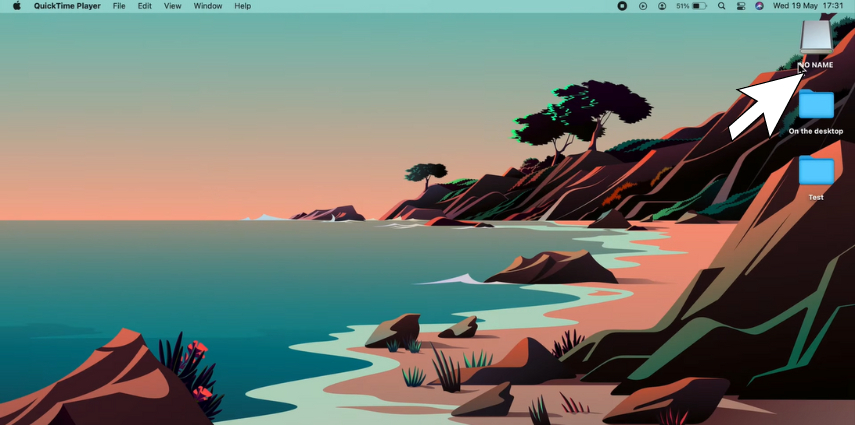Click the user account icon in menu bar
The width and height of the screenshot is (855, 425).
coord(662,6)
